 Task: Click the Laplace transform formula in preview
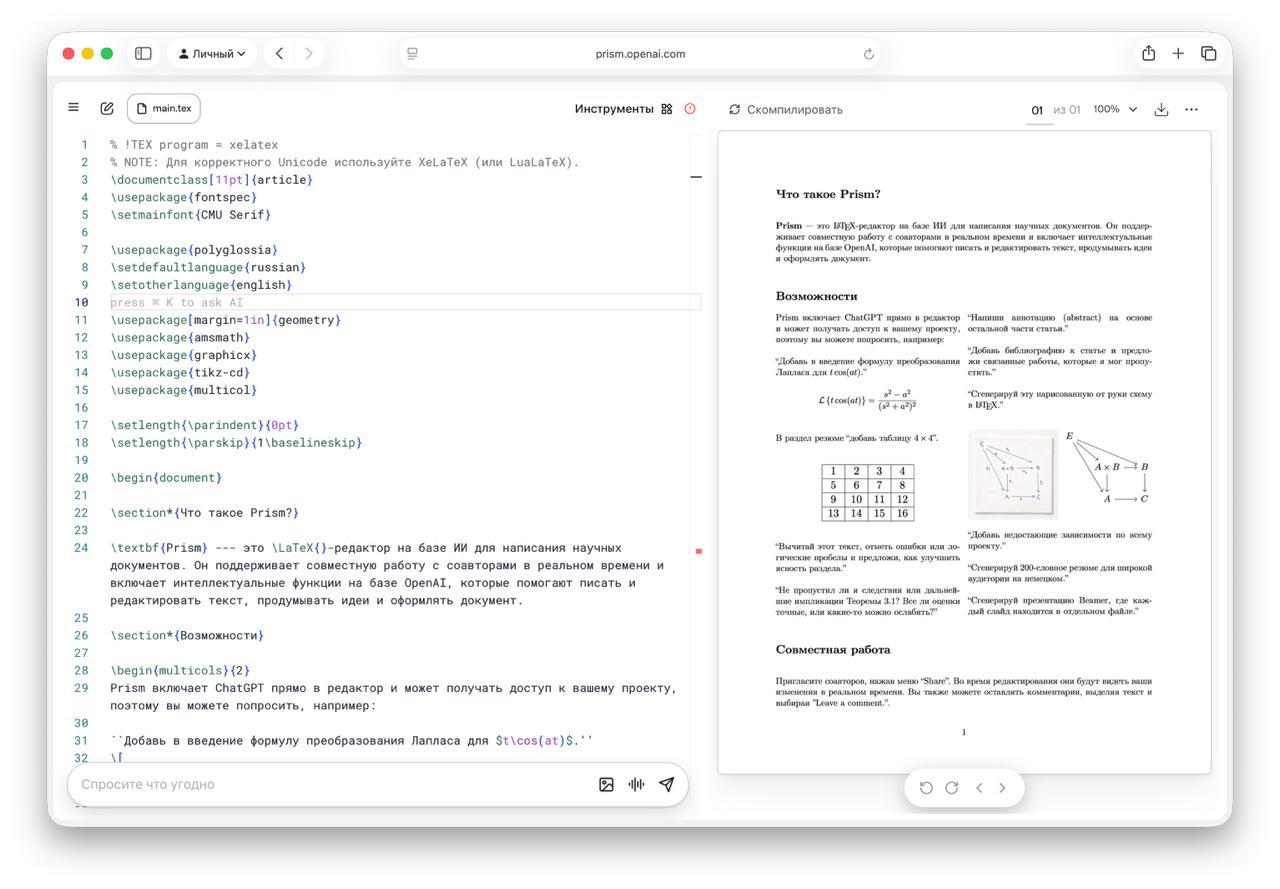click(x=867, y=401)
